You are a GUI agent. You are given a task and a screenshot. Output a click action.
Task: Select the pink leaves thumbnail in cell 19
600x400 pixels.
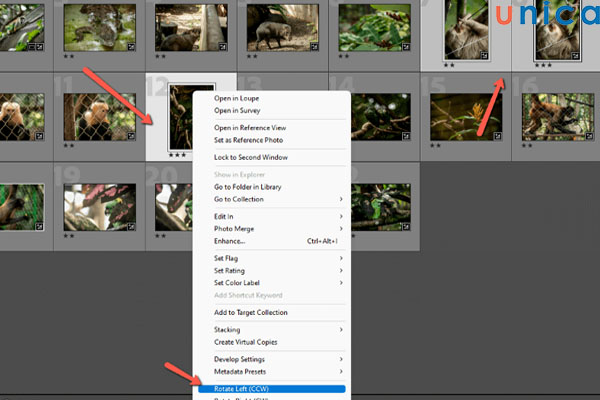(x=99, y=207)
